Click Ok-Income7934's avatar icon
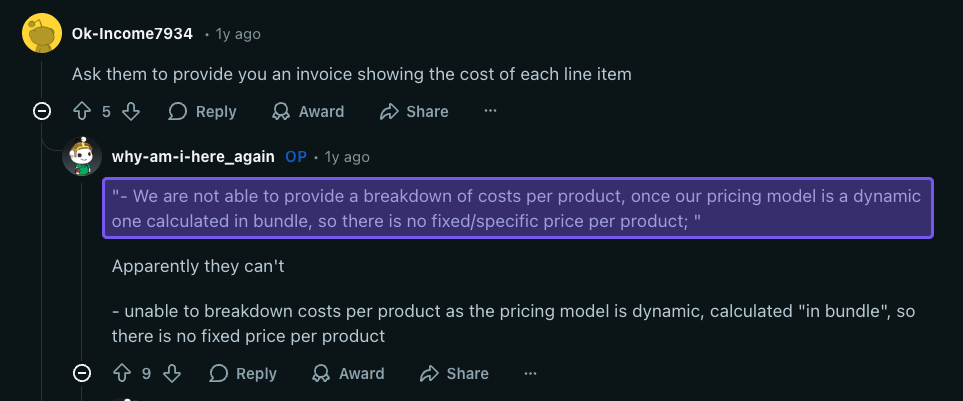This screenshot has height=401, width=963. pos(42,34)
